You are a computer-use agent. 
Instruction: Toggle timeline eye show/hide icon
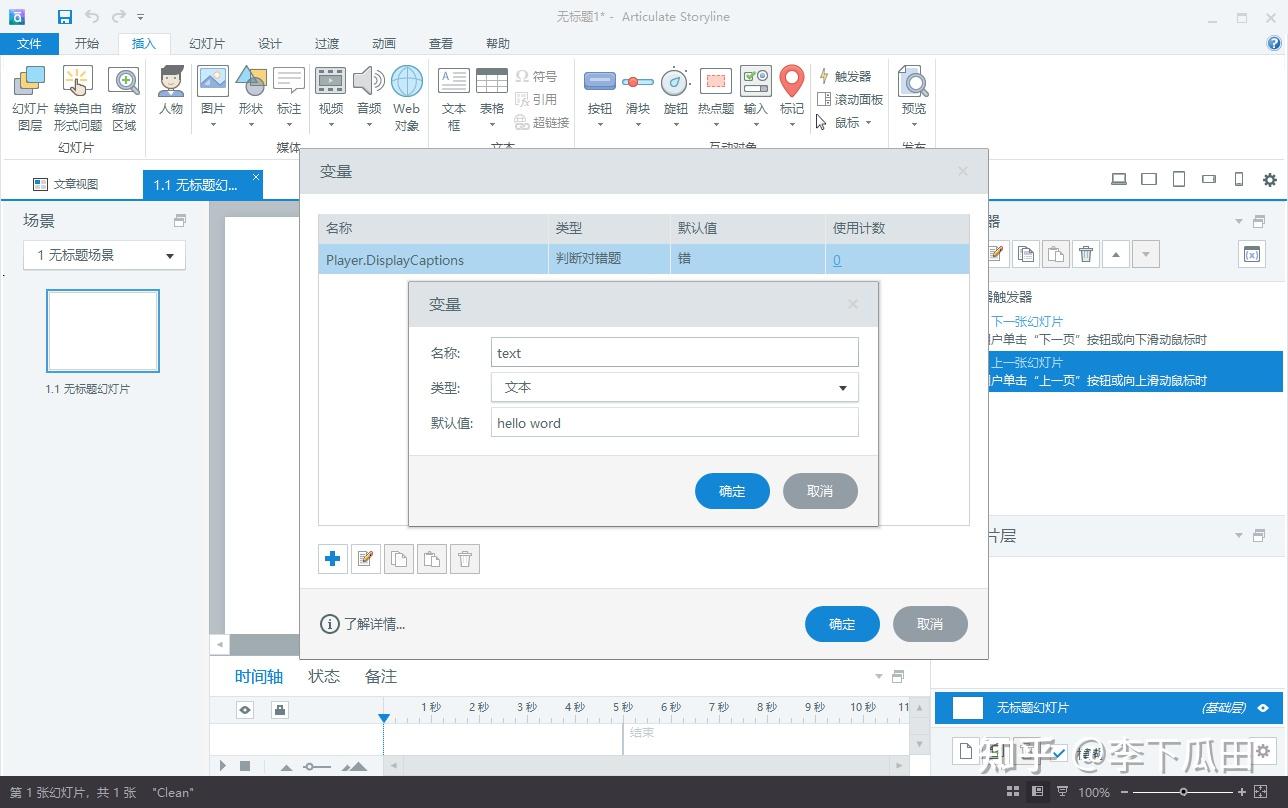pos(245,710)
